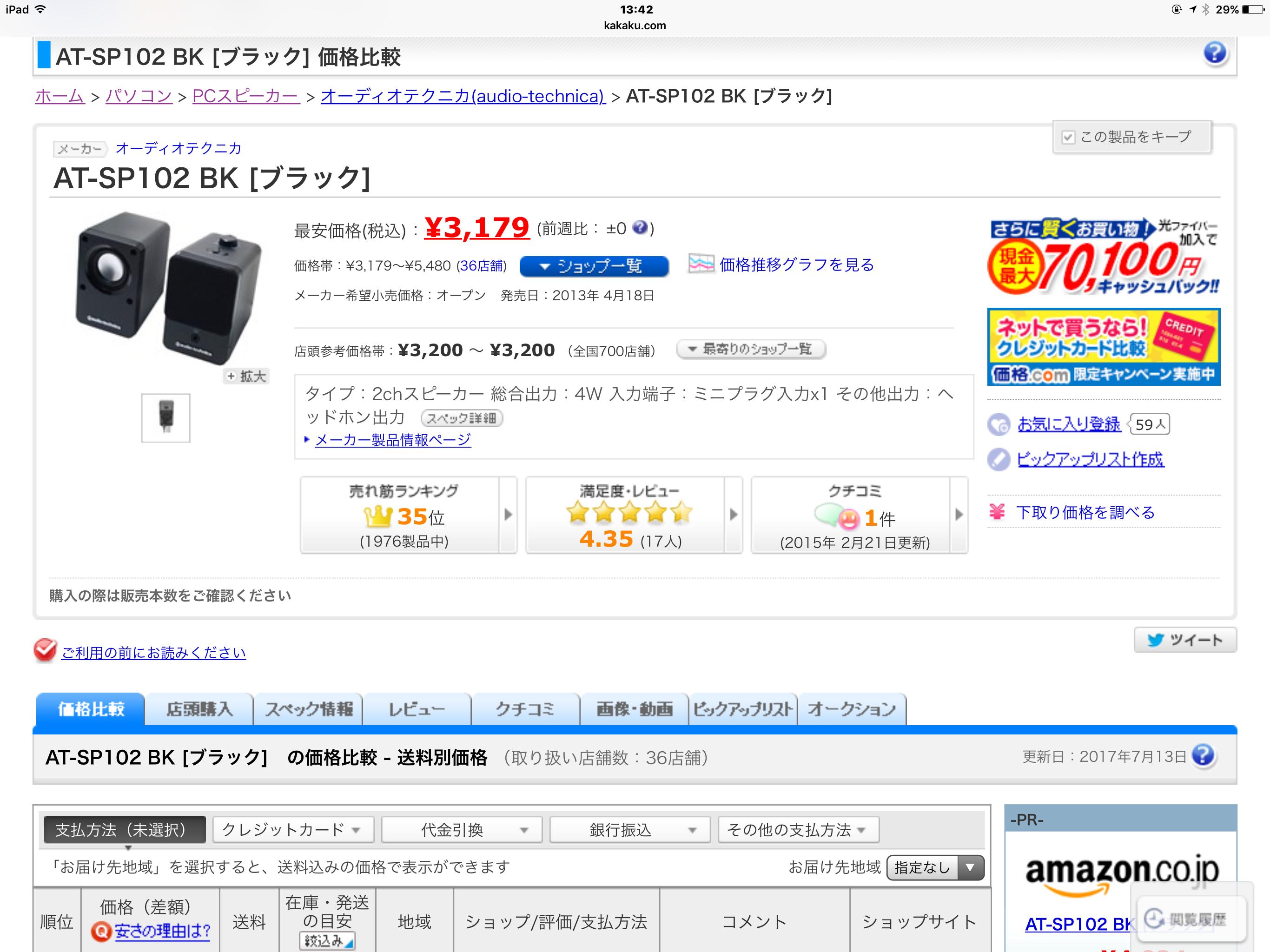Switch to the レビュー tab
Screen dimensions: 1270x952
pos(416,710)
